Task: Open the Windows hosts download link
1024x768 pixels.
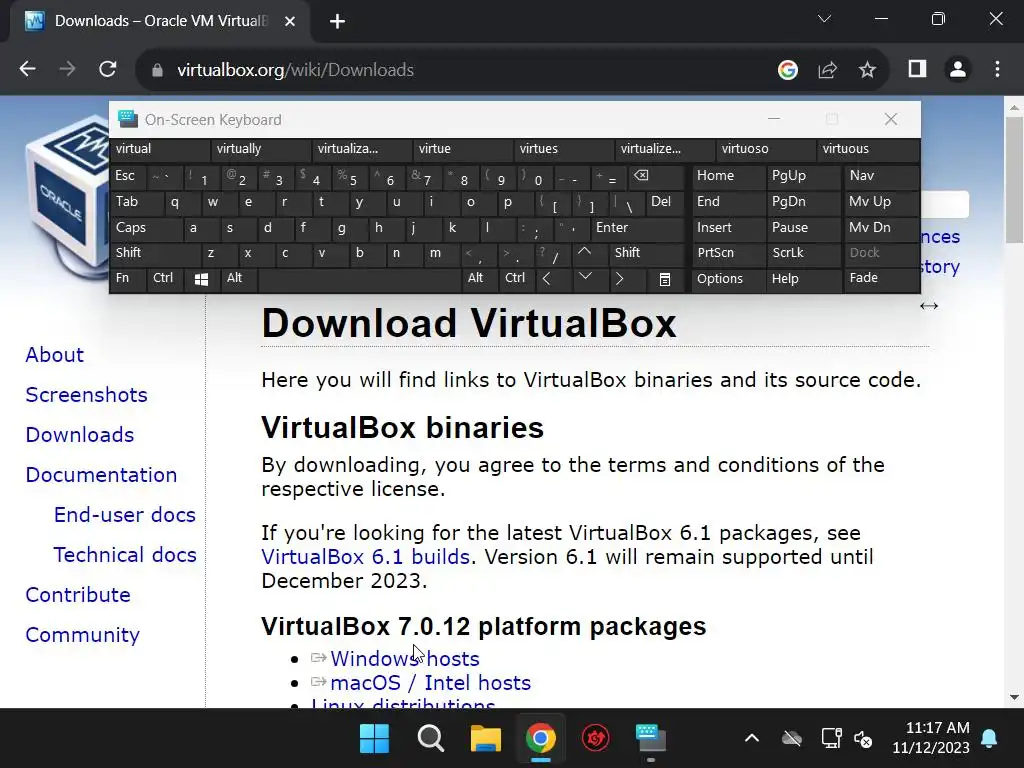Action: point(405,658)
